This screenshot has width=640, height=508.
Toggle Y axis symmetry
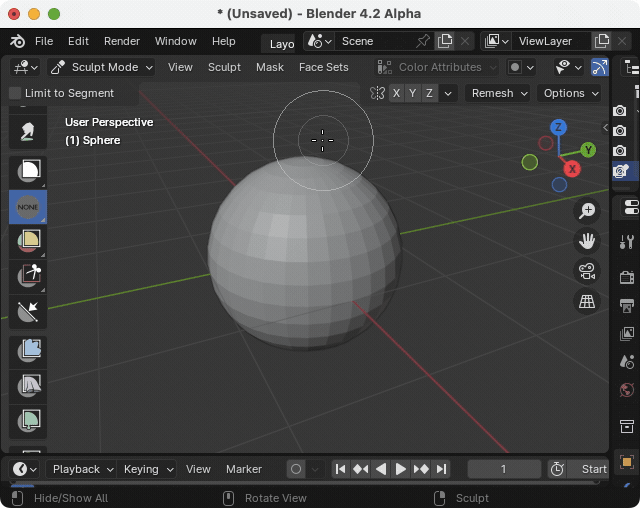413,93
